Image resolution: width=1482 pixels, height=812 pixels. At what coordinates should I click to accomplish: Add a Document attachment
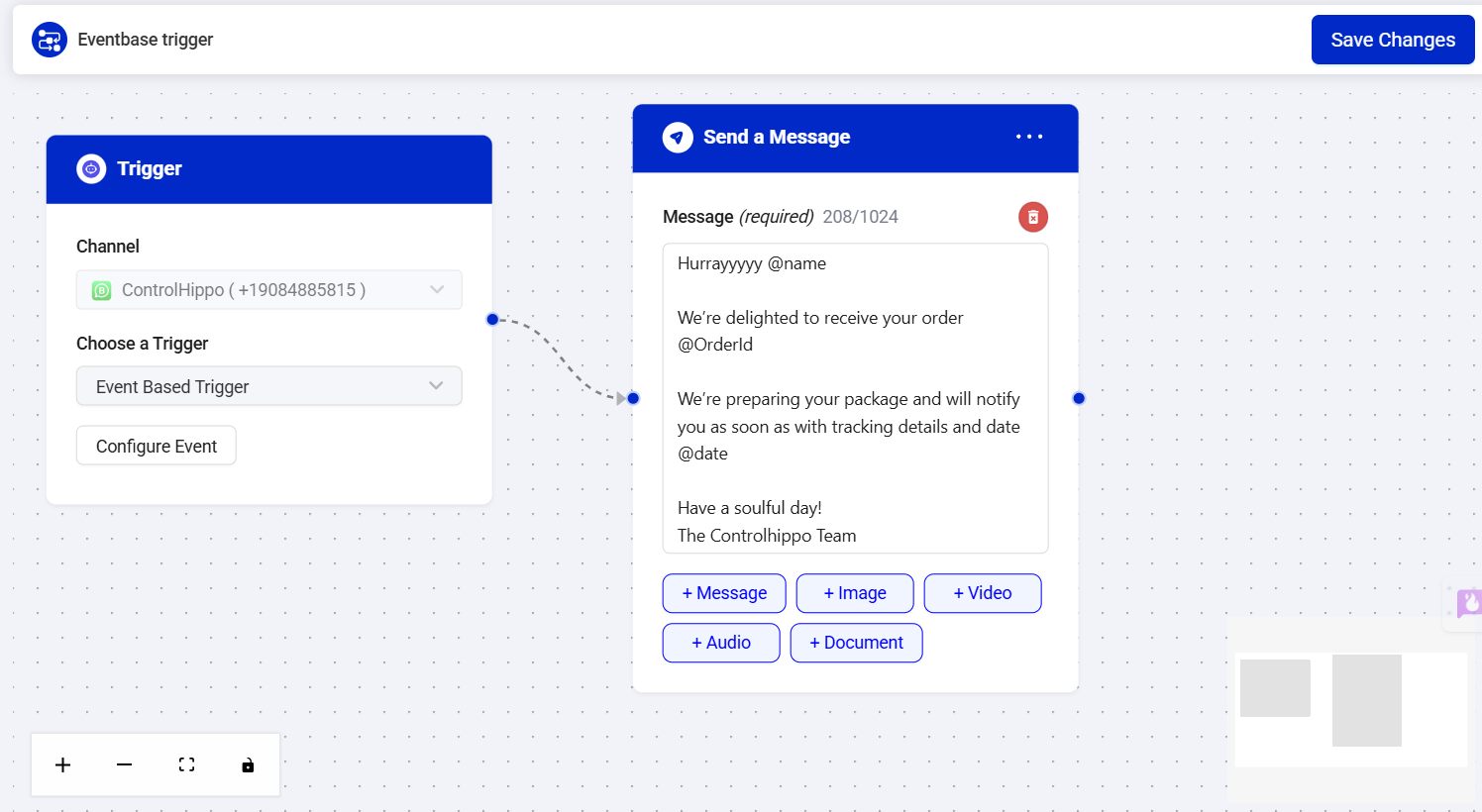click(857, 643)
